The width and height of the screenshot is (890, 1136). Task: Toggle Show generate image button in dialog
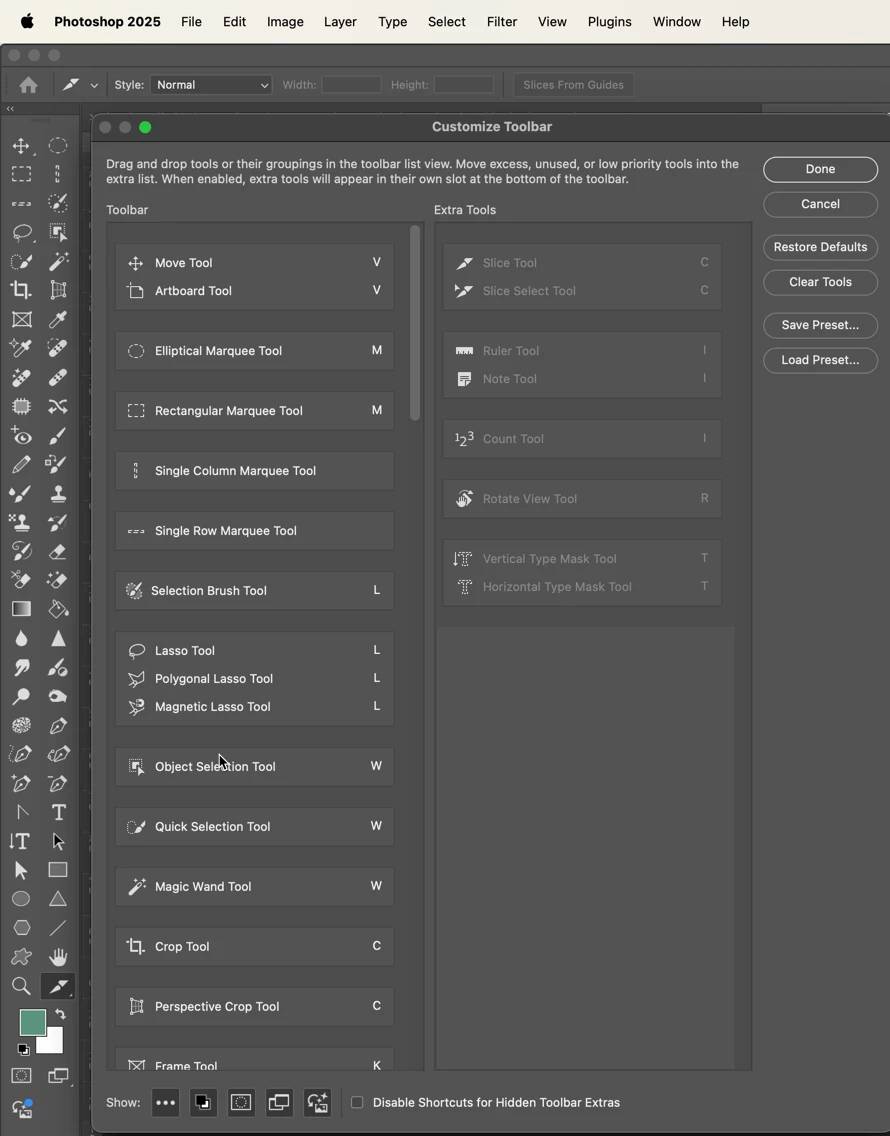317,1103
